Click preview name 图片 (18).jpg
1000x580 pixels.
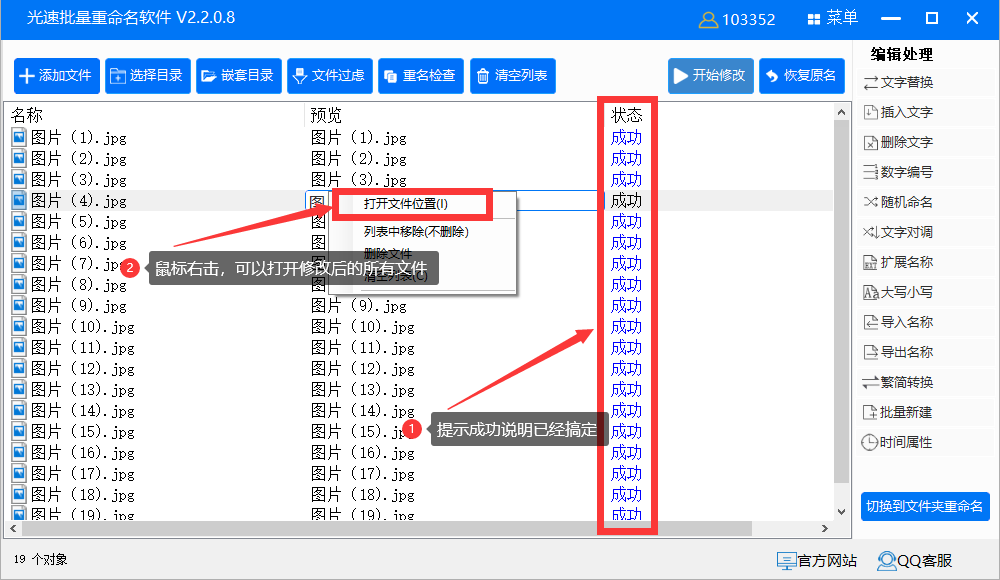363,496
